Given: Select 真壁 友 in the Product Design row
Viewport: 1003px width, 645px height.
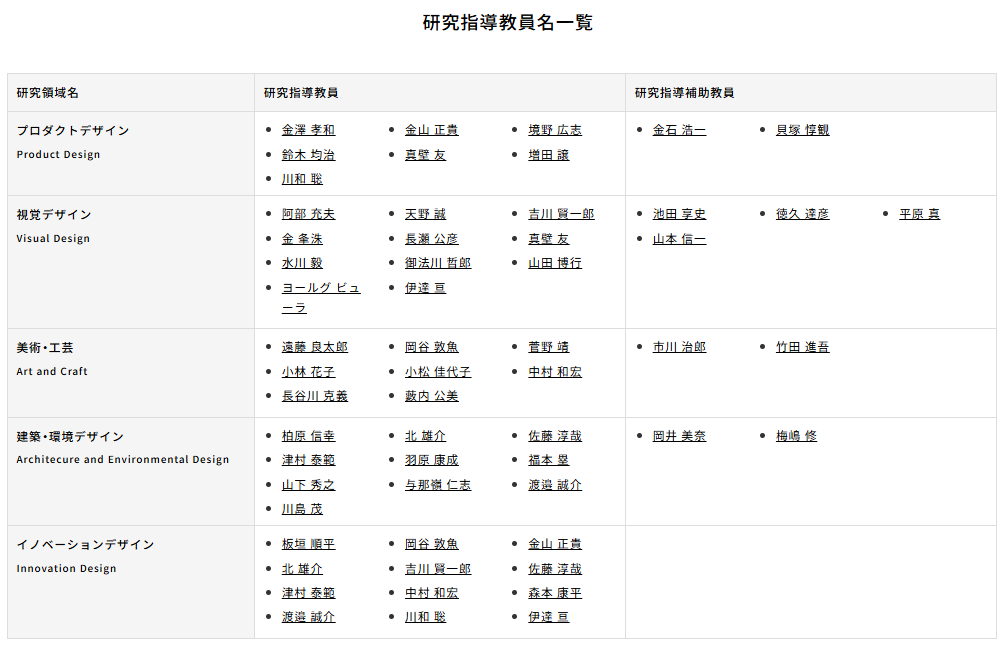Looking at the screenshot, I should coord(425,155).
